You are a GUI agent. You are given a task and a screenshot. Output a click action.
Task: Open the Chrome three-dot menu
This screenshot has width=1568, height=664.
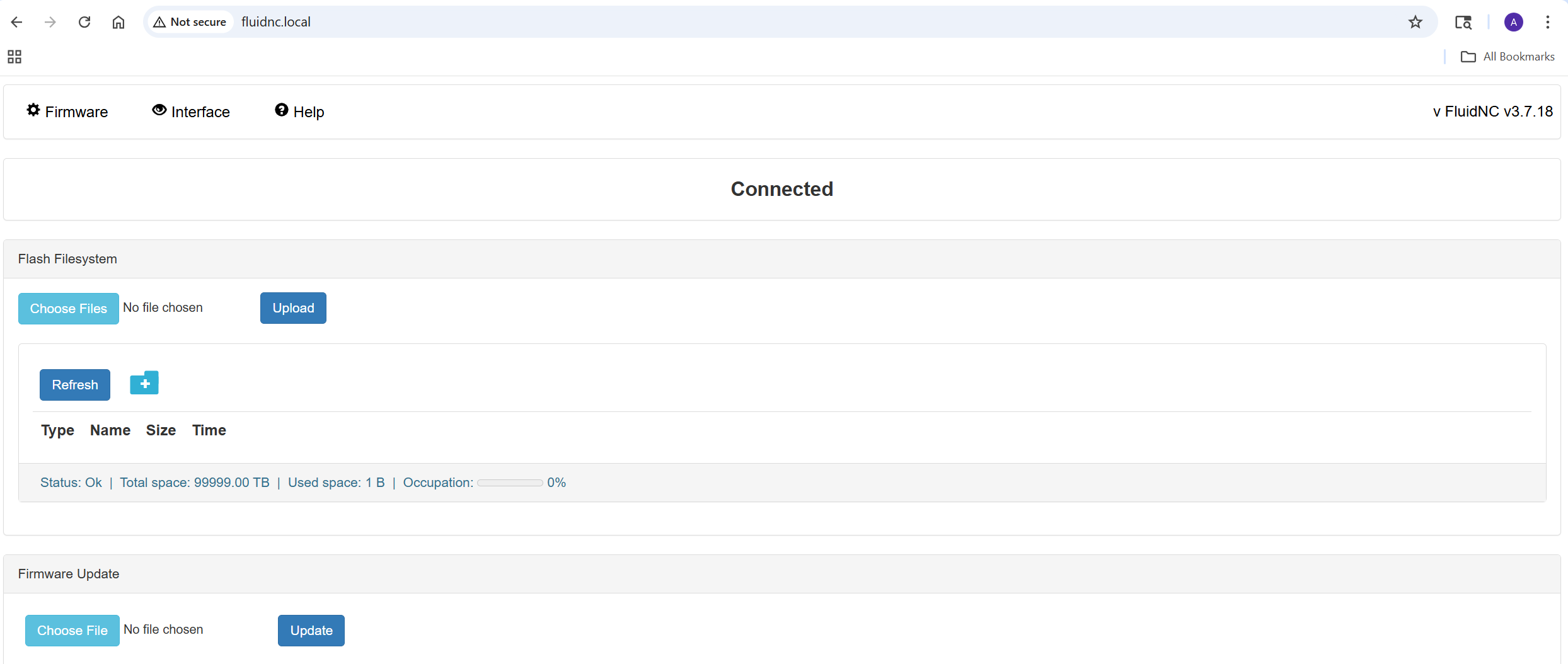tap(1548, 22)
